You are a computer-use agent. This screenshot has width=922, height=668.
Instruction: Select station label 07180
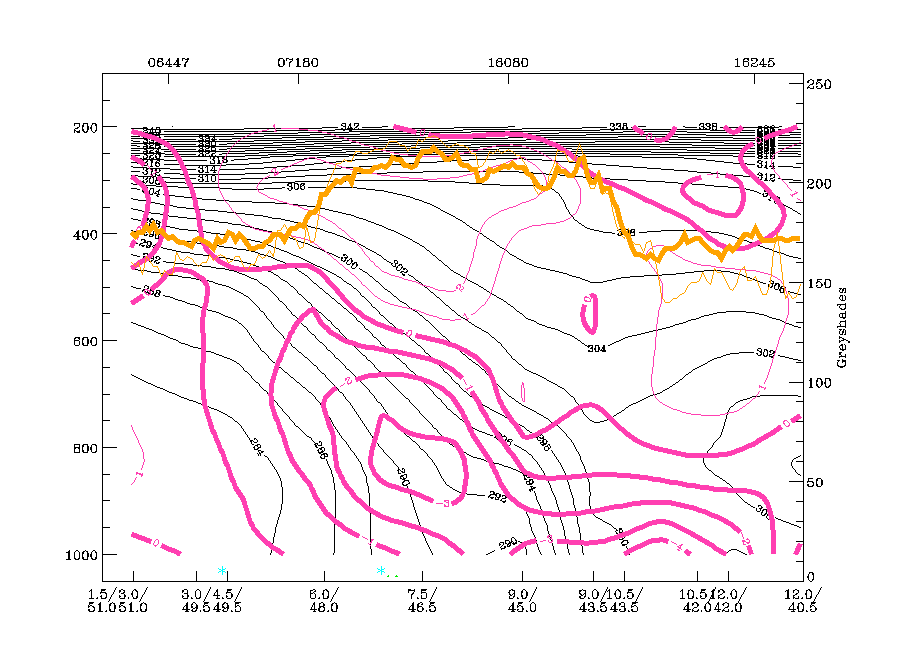click(x=297, y=62)
